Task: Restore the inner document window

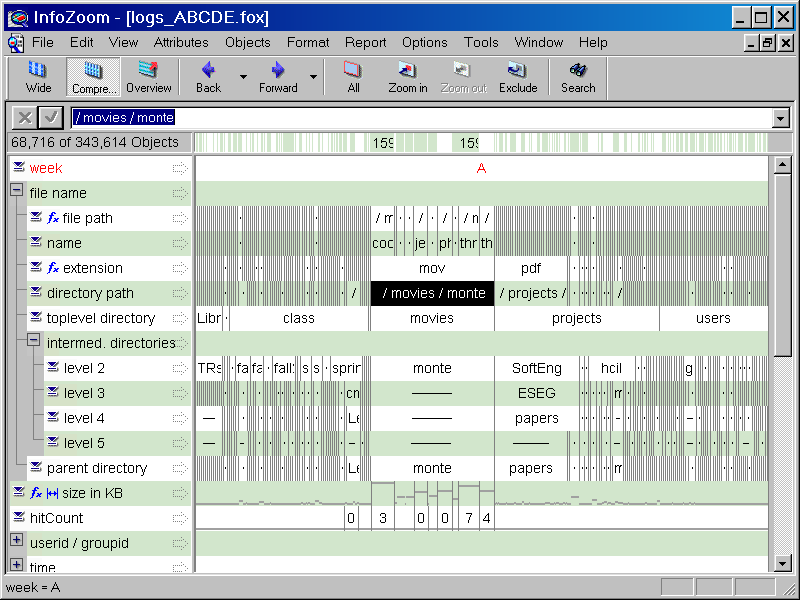Action: (x=767, y=43)
